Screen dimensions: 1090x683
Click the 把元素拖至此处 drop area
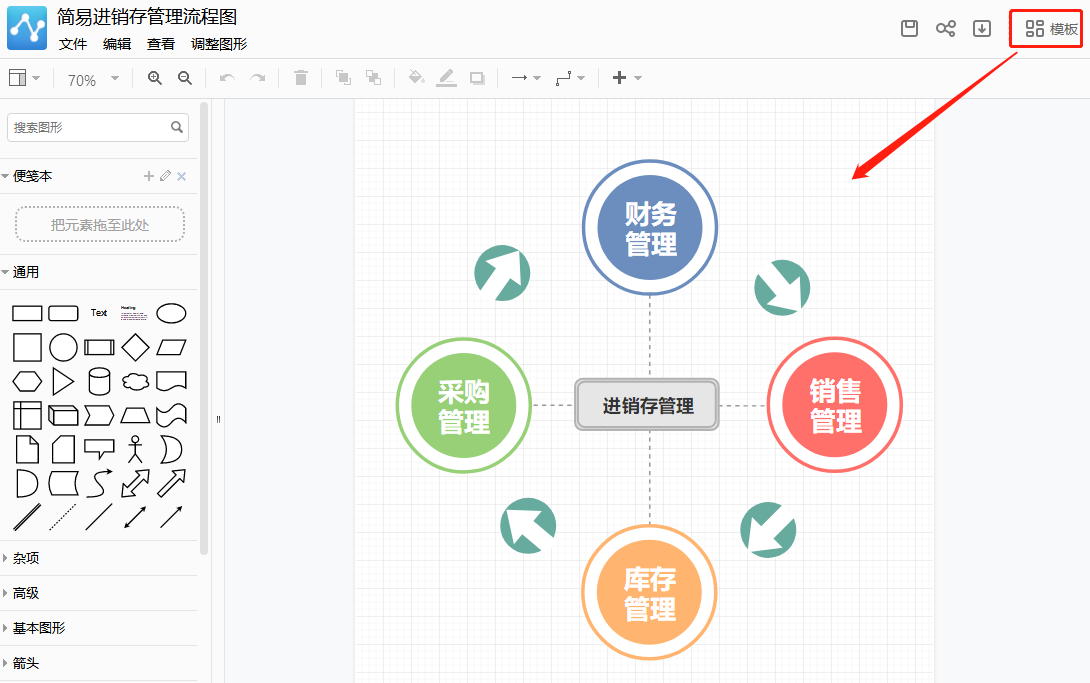click(x=100, y=224)
